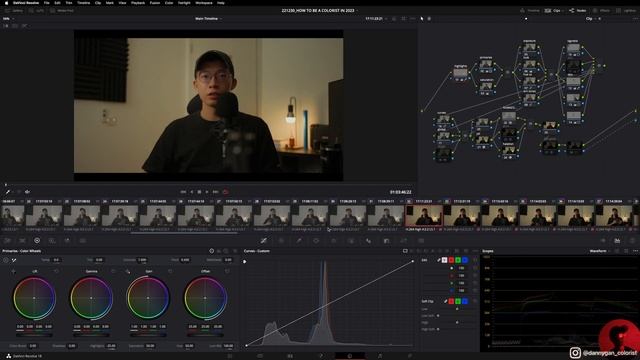This screenshot has width=640, height=360.
Task: Open the Sizing palette
Action: [404, 241]
